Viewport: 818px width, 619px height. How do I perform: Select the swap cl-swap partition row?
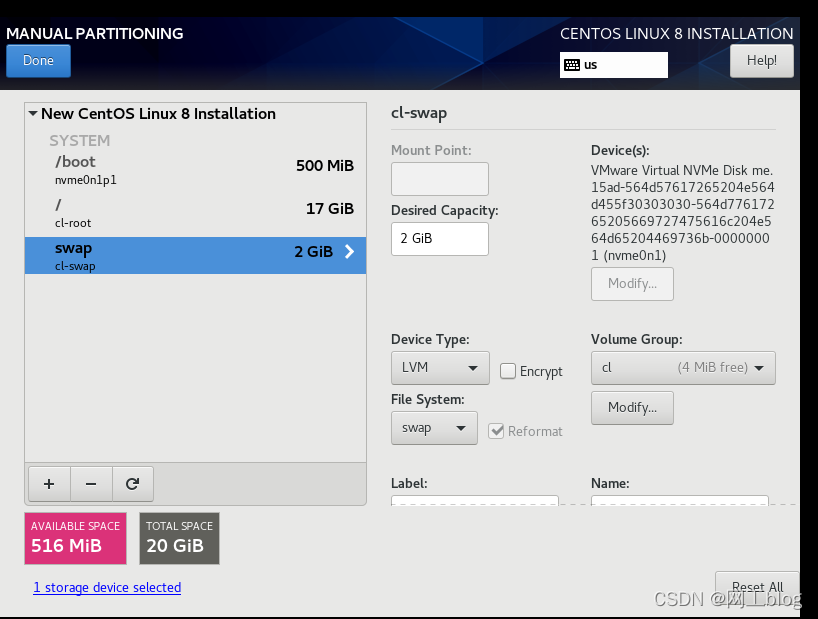pos(195,256)
